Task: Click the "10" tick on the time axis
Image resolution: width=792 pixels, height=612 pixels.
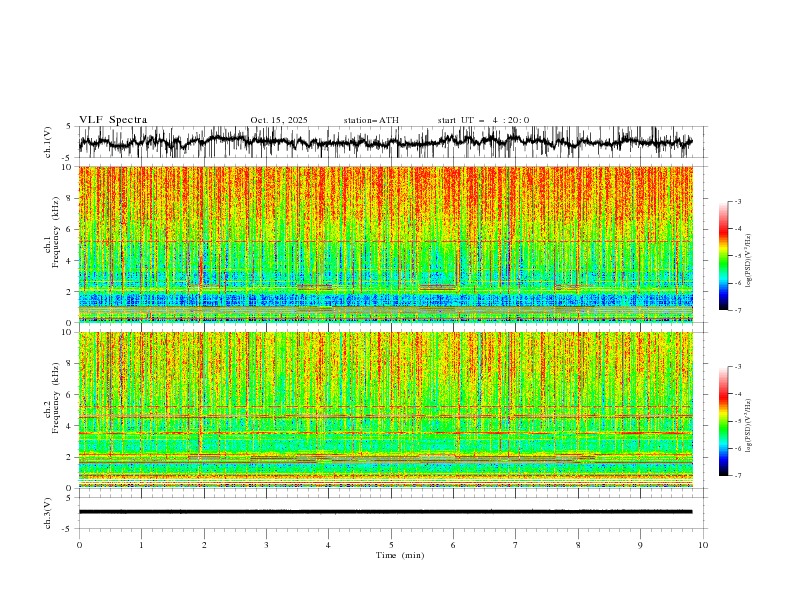Action: (703, 545)
